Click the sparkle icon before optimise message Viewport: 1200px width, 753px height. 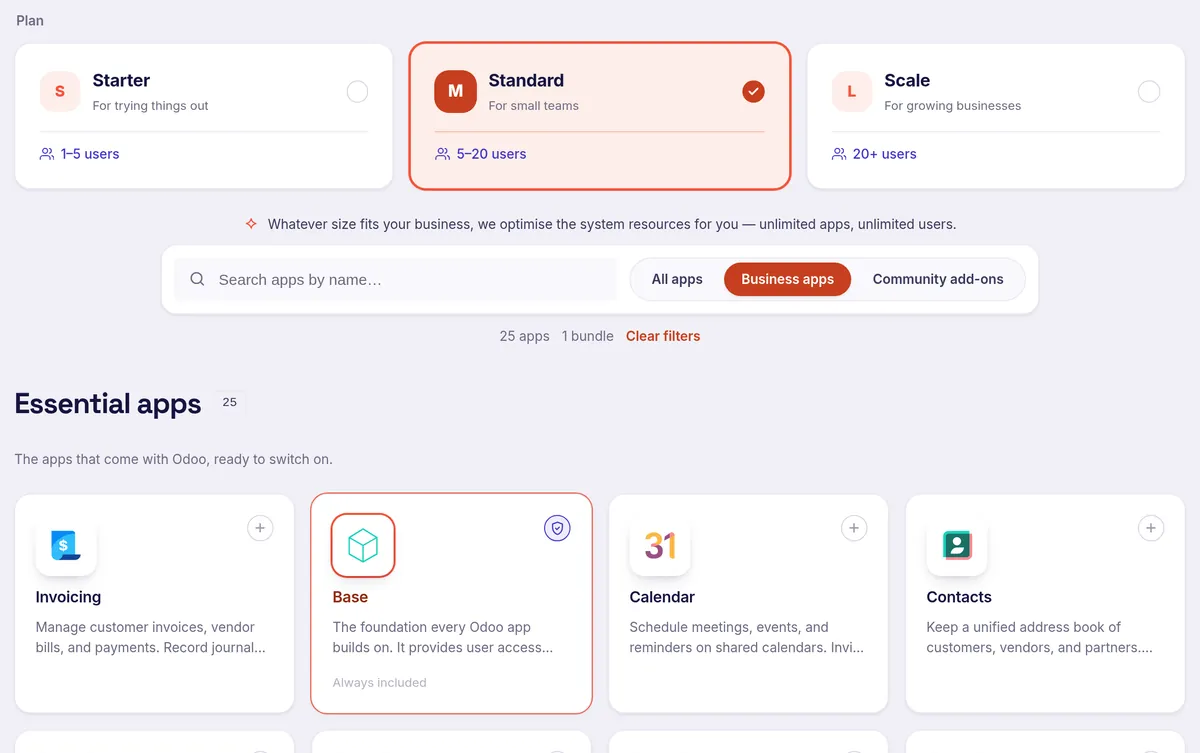coord(251,224)
